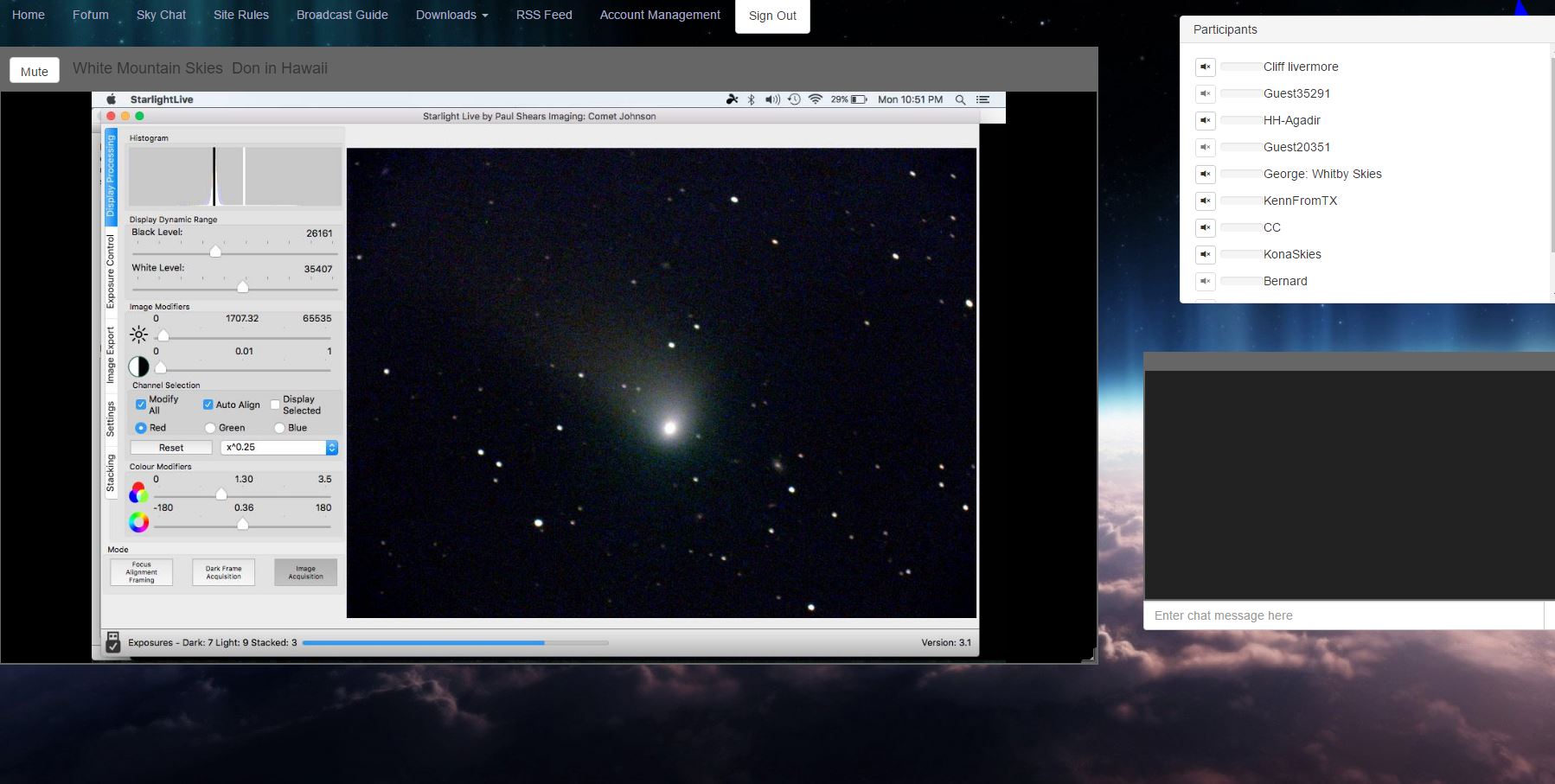1555x784 pixels.
Task: Click the menu bar clock Mon 10:51 PM
Action: [x=910, y=99]
